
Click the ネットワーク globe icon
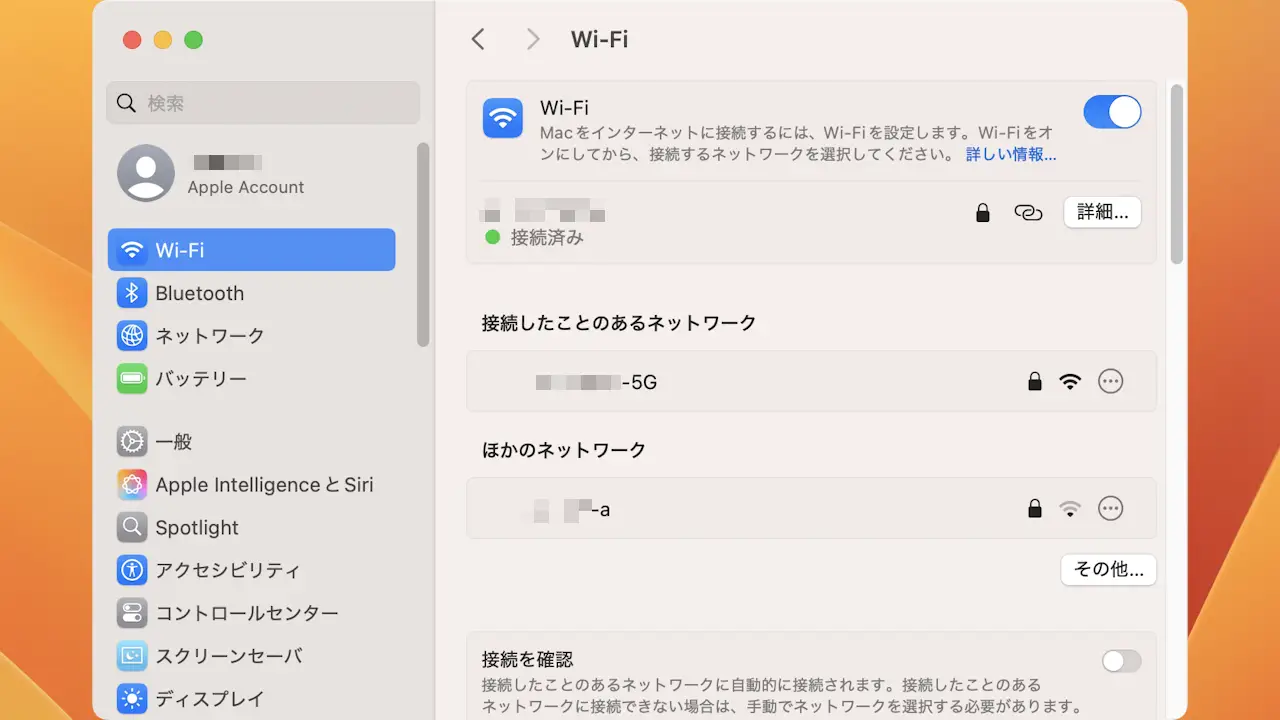click(132, 336)
